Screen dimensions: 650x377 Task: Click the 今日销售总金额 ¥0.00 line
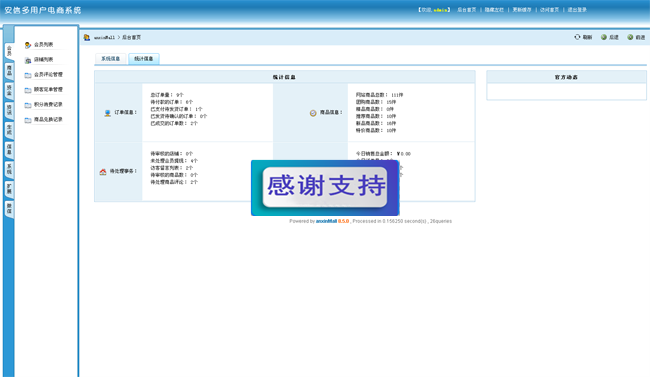coord(383,153)
